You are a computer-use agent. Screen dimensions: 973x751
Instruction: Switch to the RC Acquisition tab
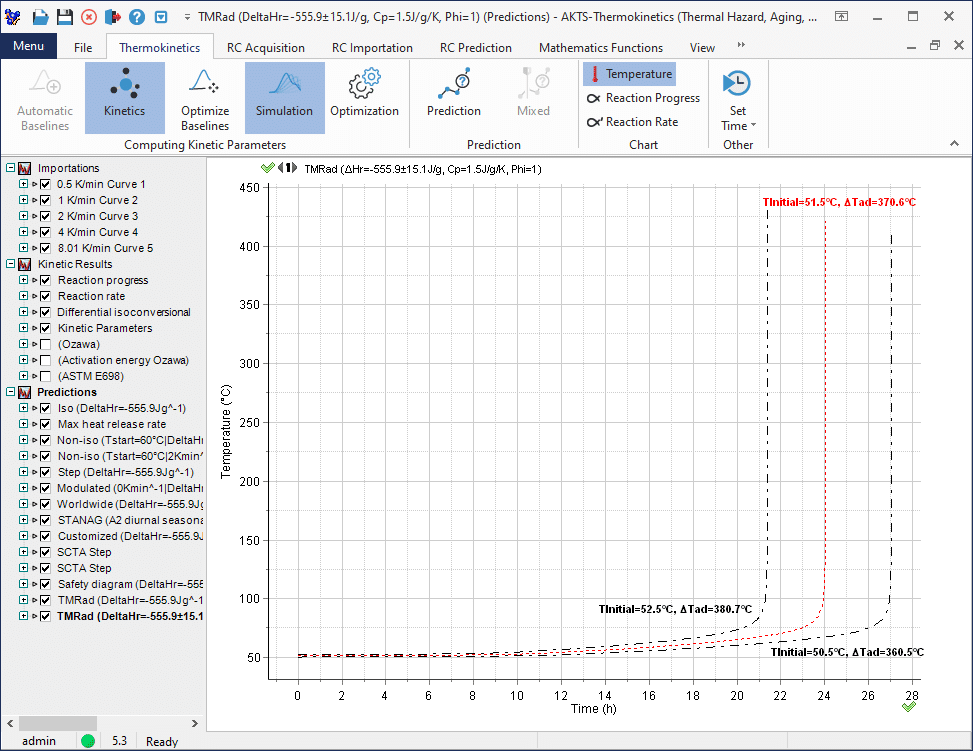point(265,47)
